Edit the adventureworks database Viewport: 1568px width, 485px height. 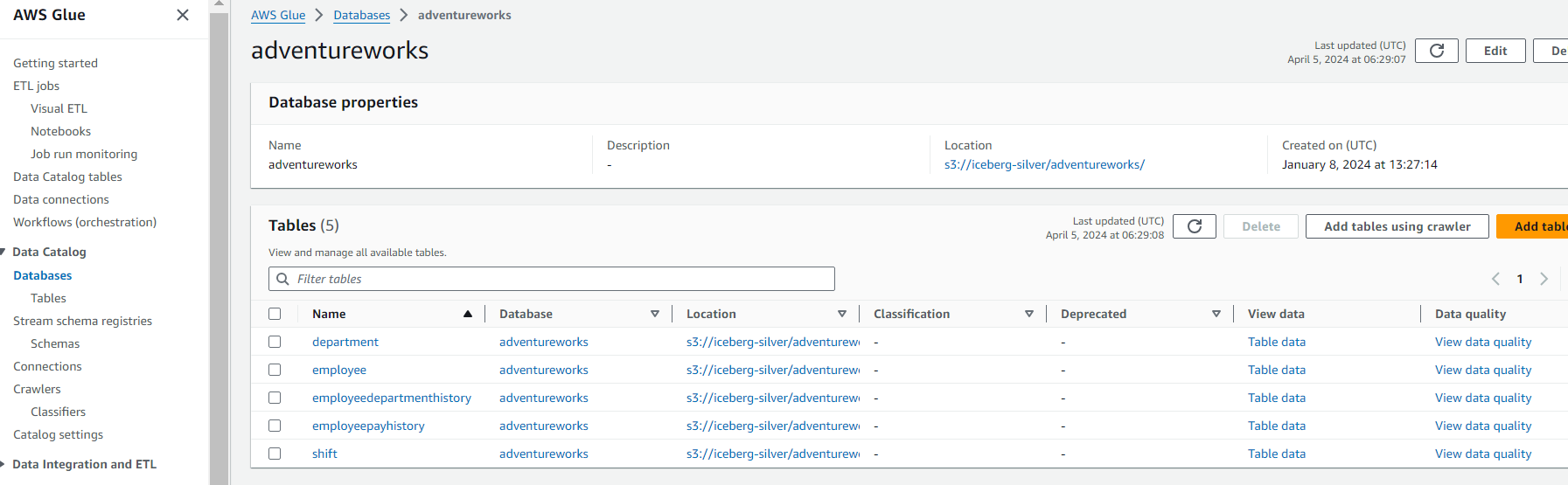click(x=1495, y=51)
